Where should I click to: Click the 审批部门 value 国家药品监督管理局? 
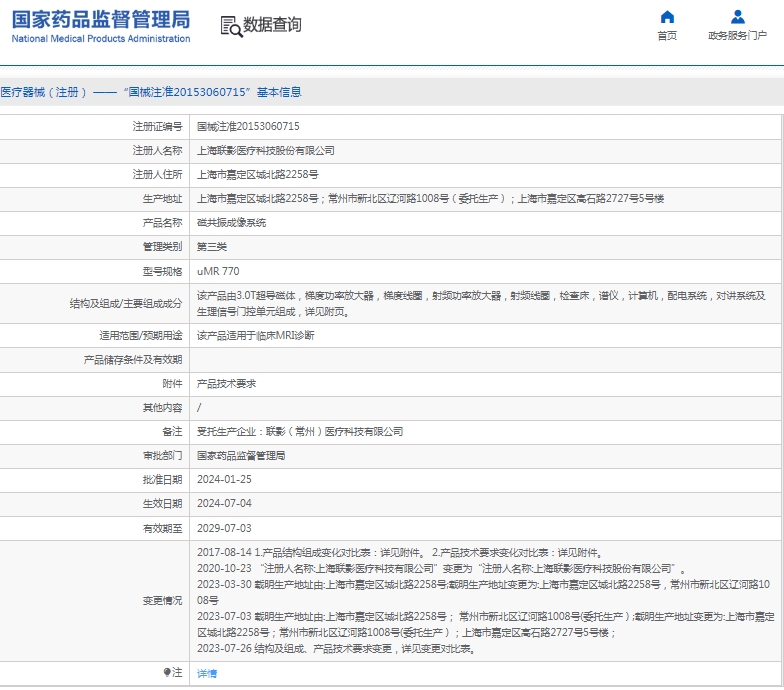coord(241,456)
